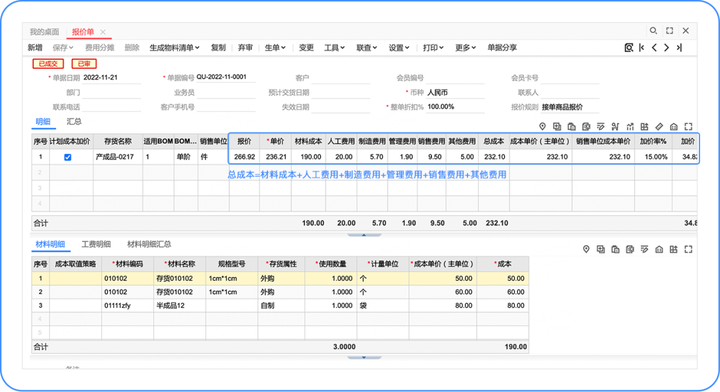The width and height of the screenshot is (720, 392).
Task: Jump to the first record arrow
Action: 642,48
